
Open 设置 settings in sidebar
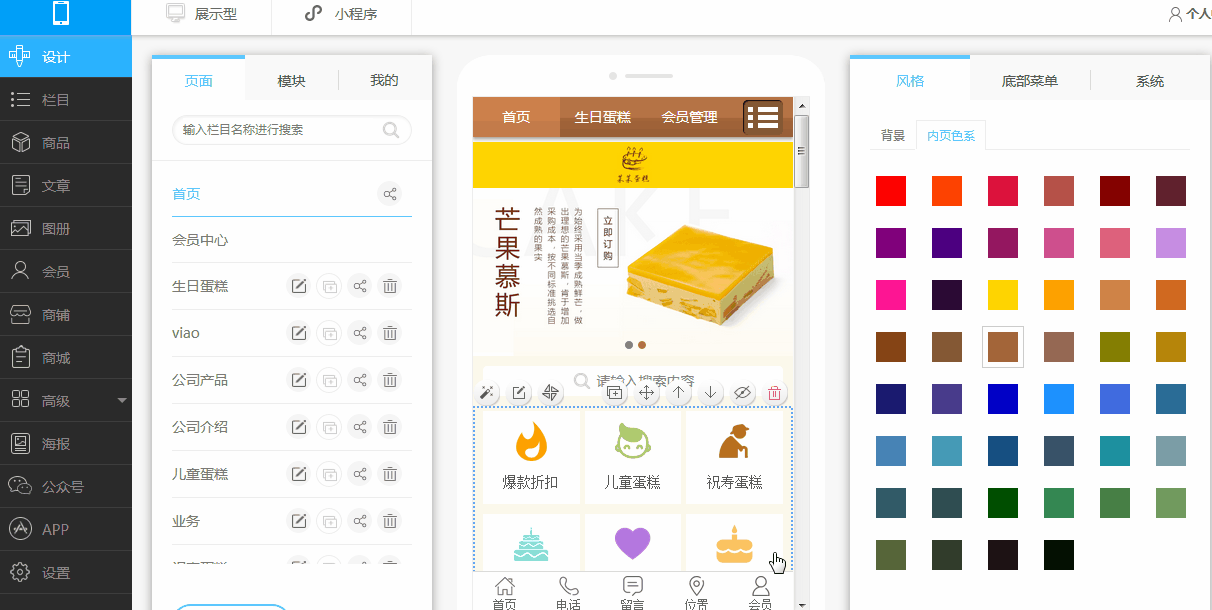click(x=65, y=573)
